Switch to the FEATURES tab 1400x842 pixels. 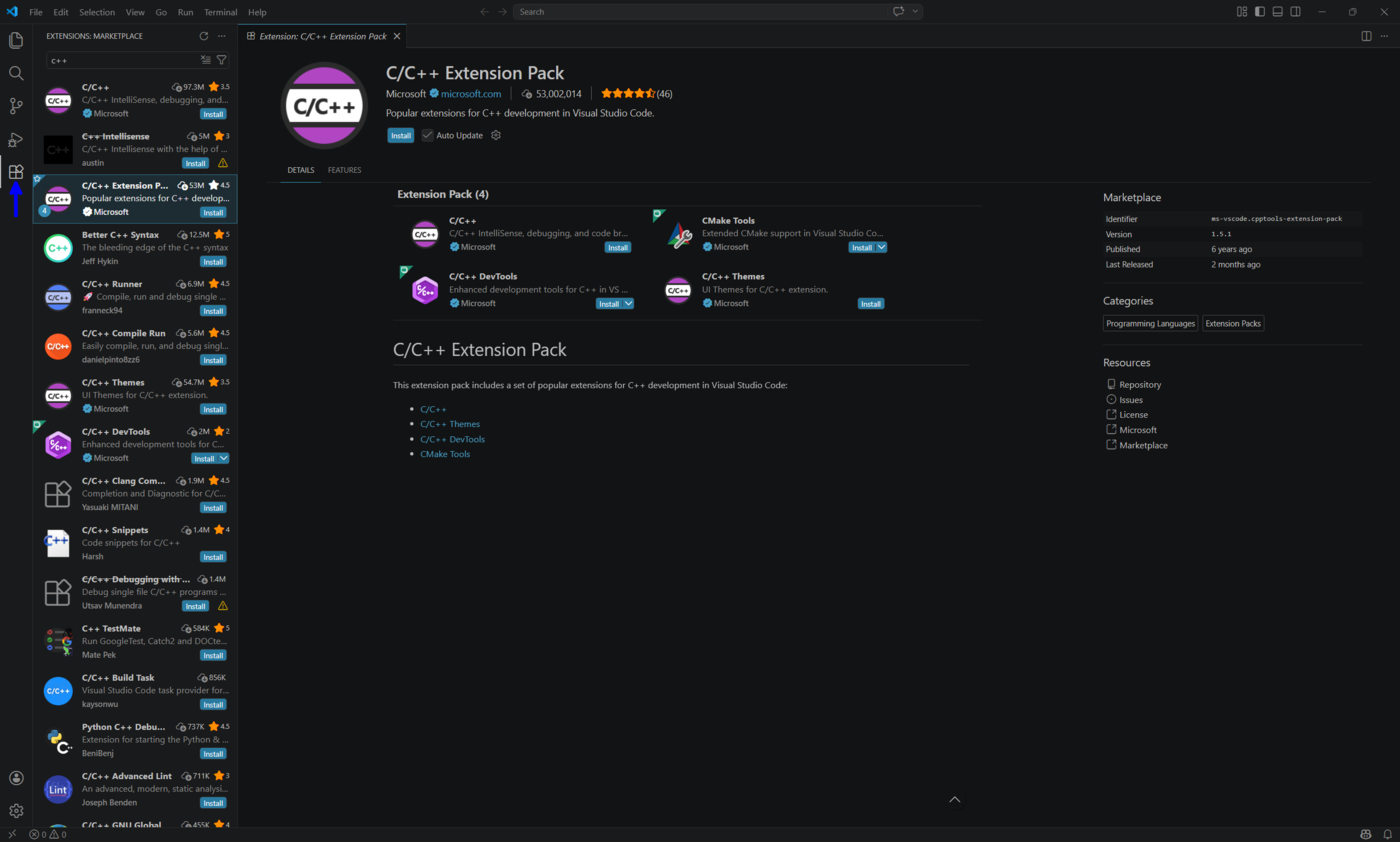[344, 170]
